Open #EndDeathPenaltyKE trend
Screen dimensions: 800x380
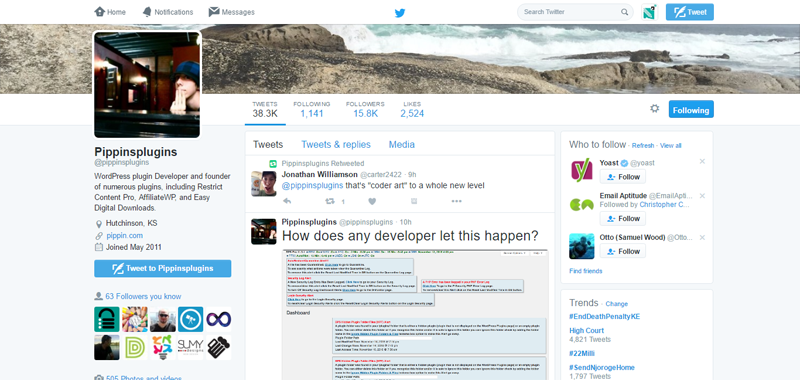(604, 316)
